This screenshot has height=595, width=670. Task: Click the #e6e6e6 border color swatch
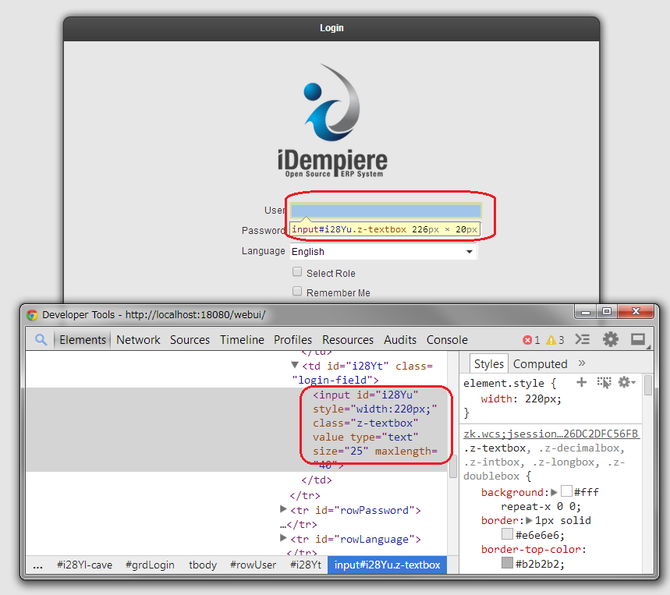pyautogui.click(x=507, y=534)
